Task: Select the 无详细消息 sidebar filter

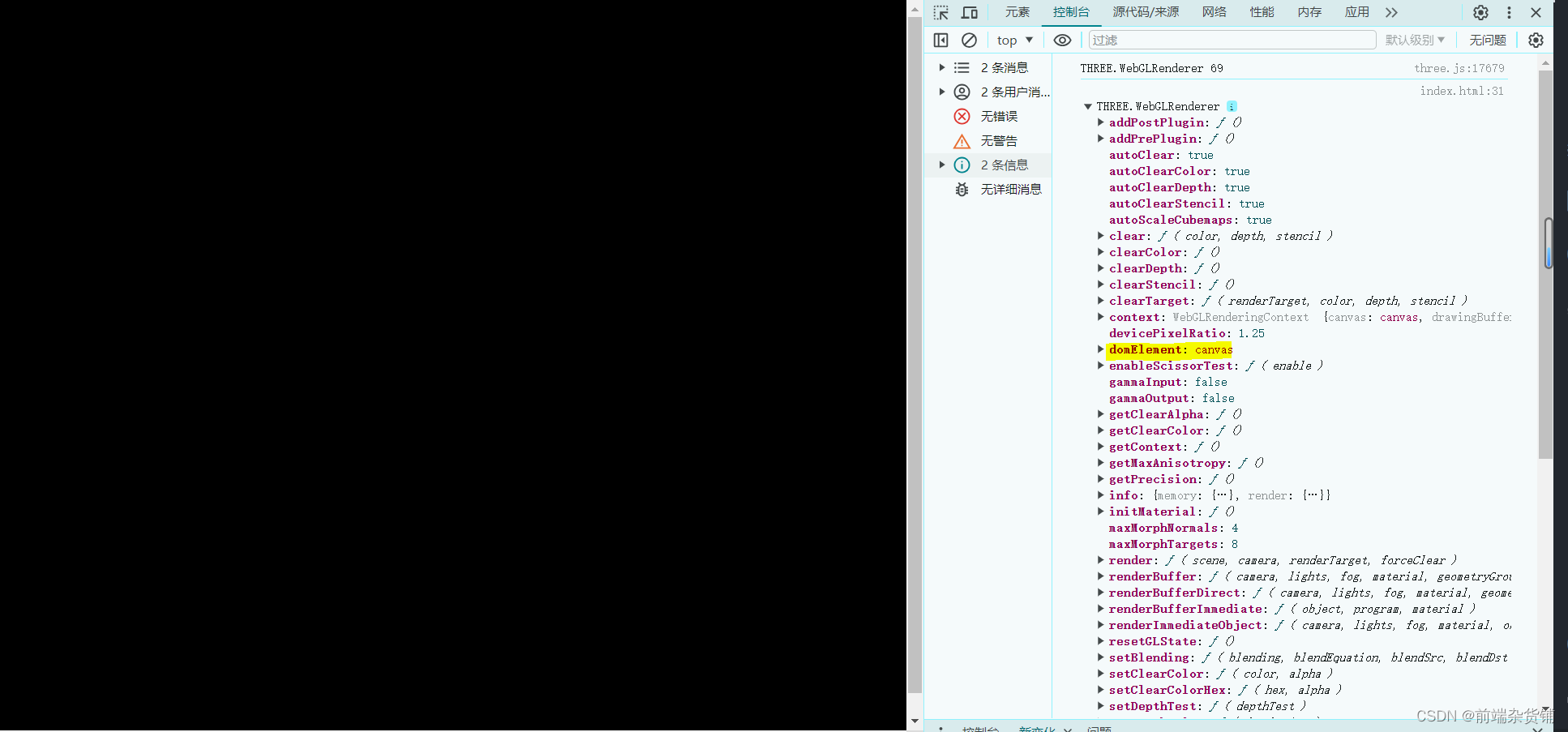Action: 988,189
